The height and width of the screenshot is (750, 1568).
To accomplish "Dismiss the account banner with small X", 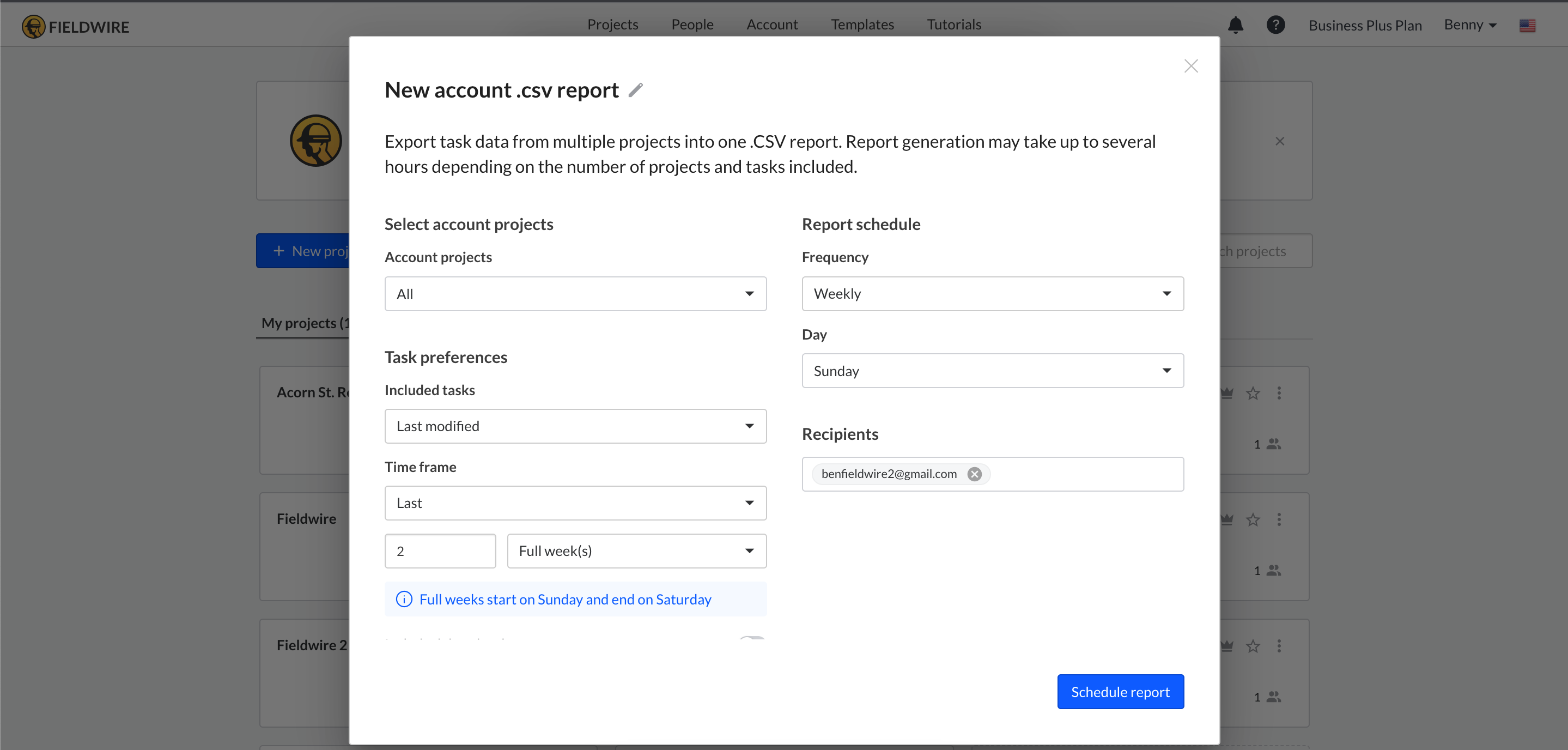I will (x=1279, y=141).
